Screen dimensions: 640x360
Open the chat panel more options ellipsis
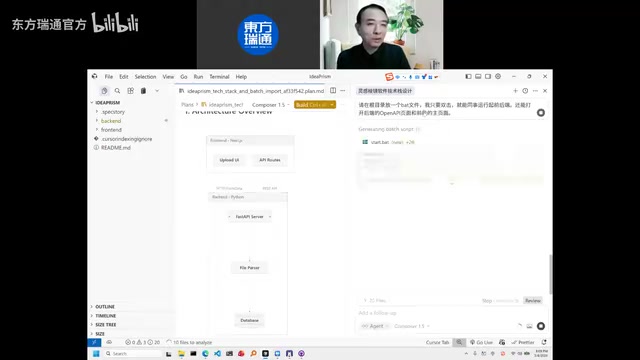tap(535, 91)
